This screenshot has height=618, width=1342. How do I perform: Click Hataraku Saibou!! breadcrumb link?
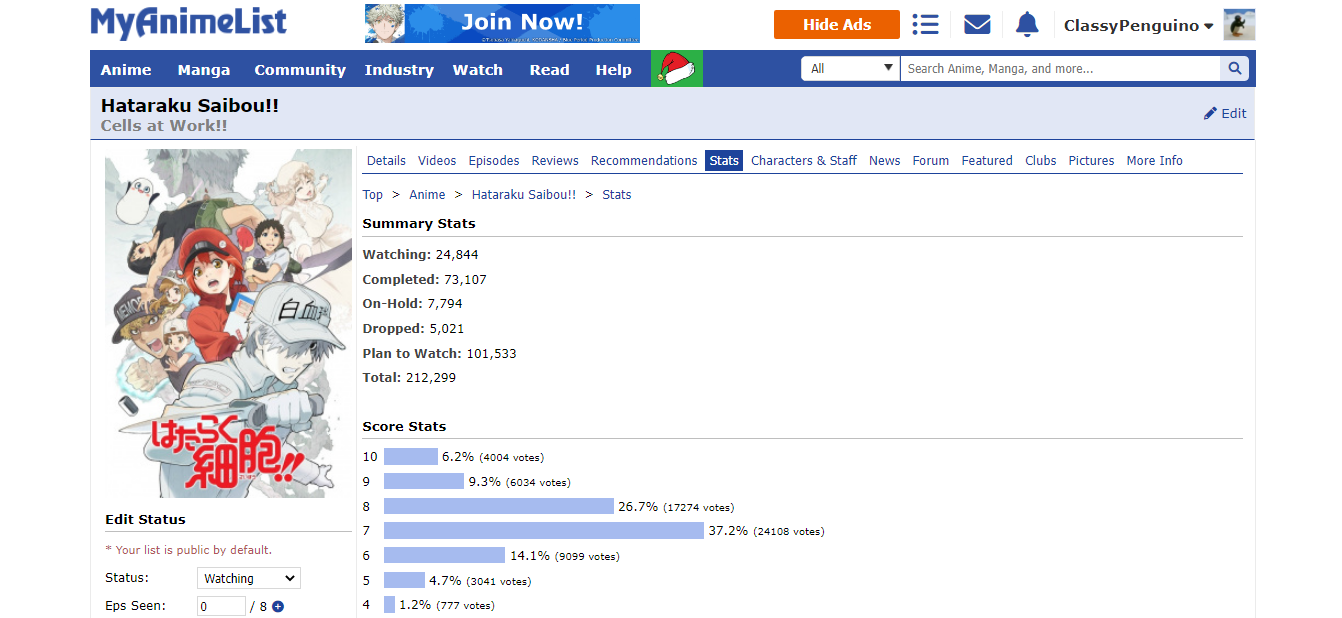tap(524, 195)
